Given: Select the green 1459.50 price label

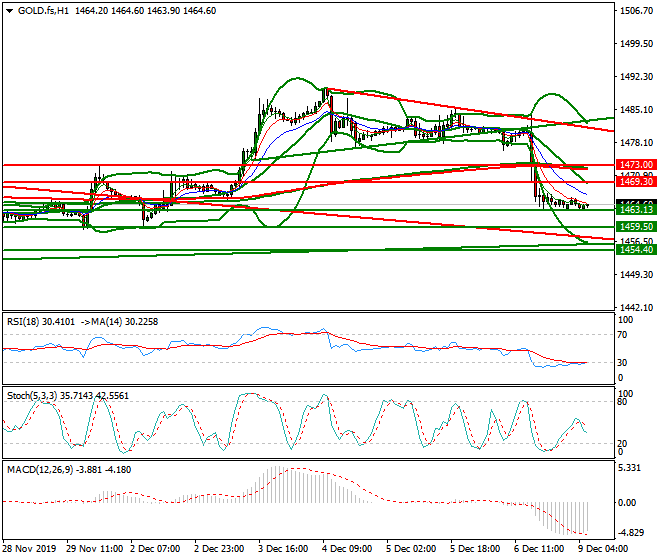Looking at the screenshot, I should click(x=636, y=227).
